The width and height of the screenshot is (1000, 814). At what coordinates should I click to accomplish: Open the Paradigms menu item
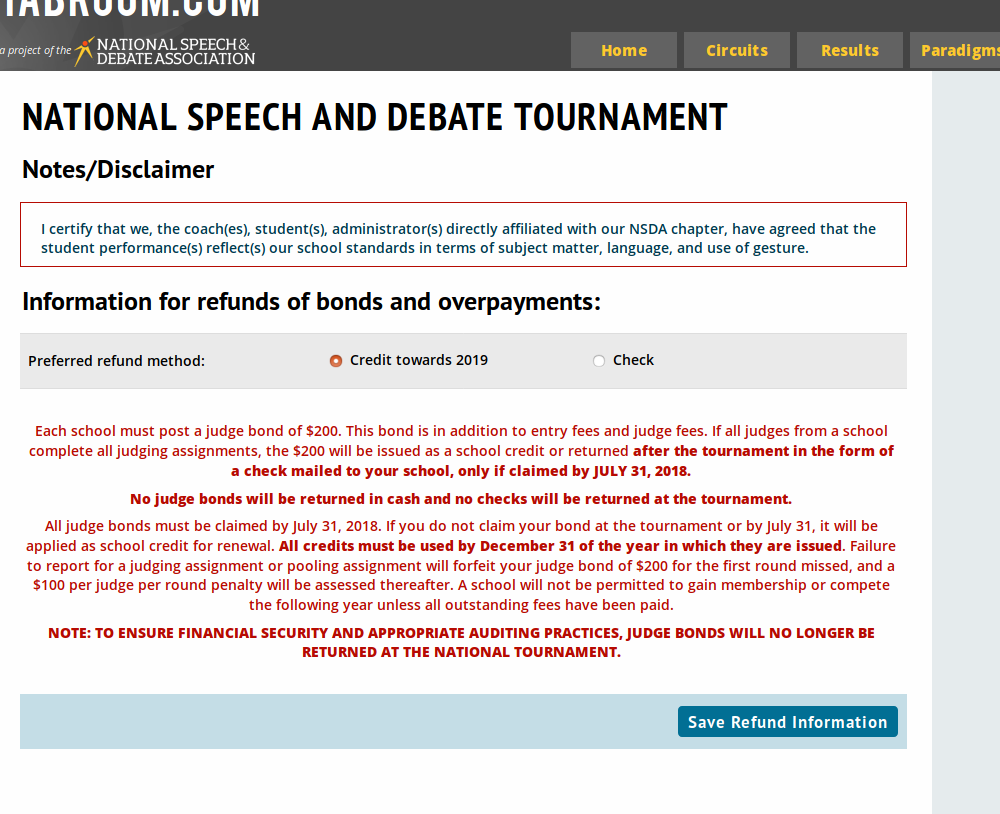coord(958,50)
